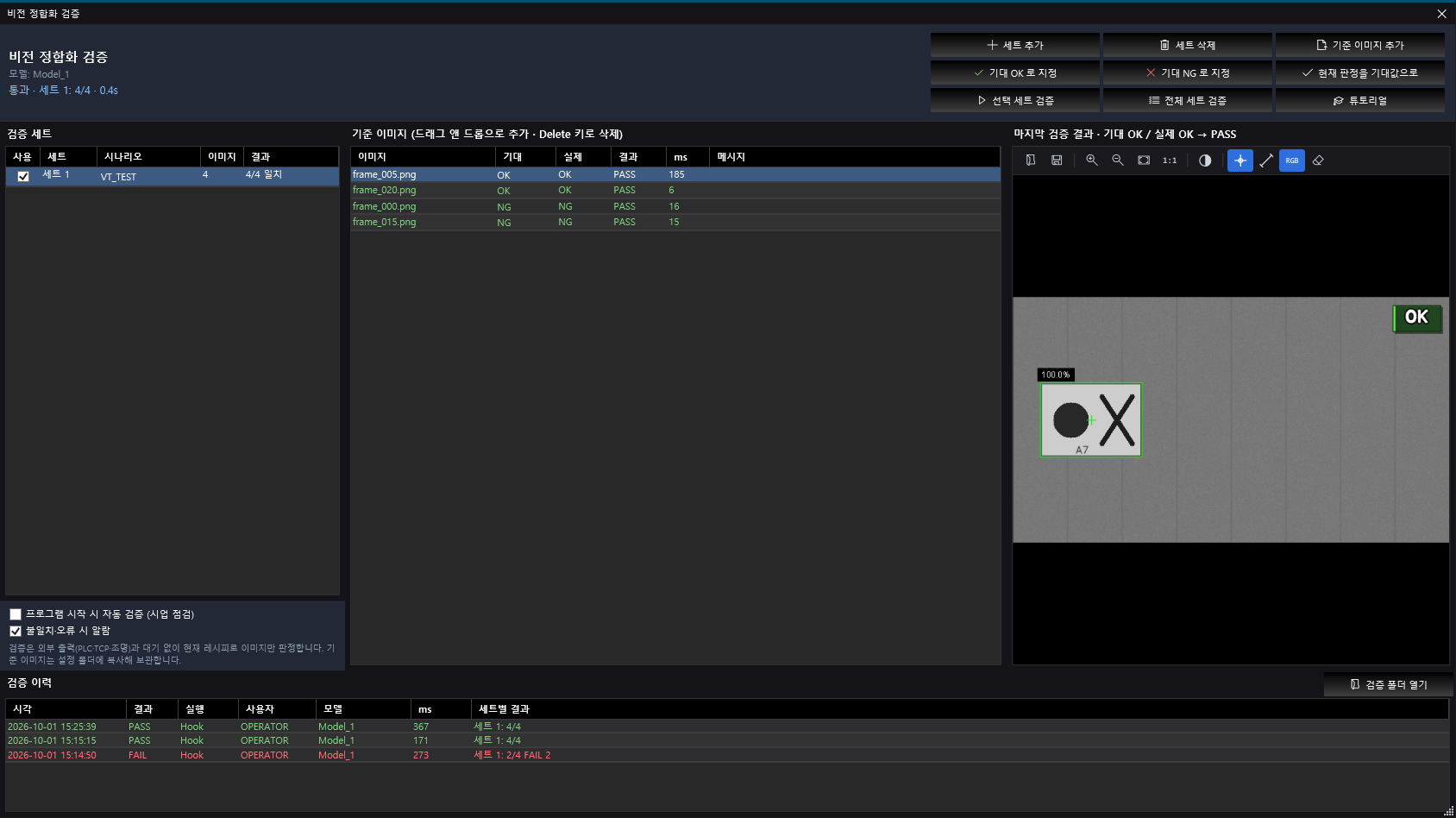1456x818 pixels.
Task: Click the detected A7 pattern thumbnail in the image
Action: 1091,419
